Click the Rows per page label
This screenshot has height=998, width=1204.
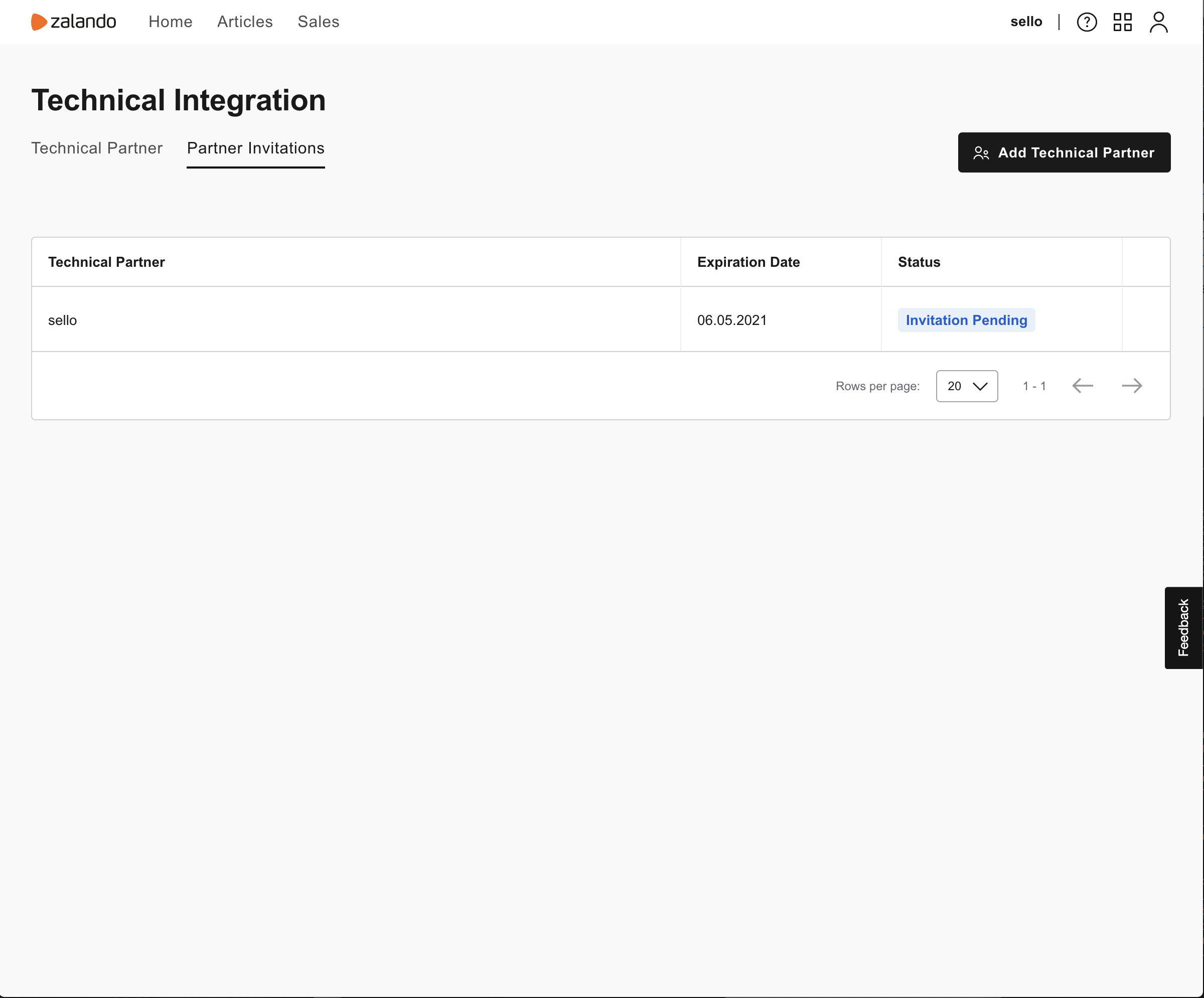[877, 386]
